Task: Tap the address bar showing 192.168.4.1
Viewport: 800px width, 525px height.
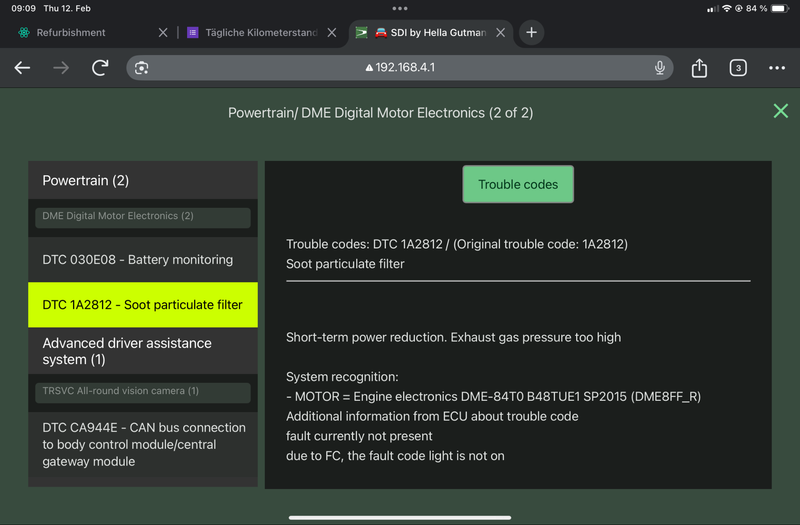Action: [400, 68]
